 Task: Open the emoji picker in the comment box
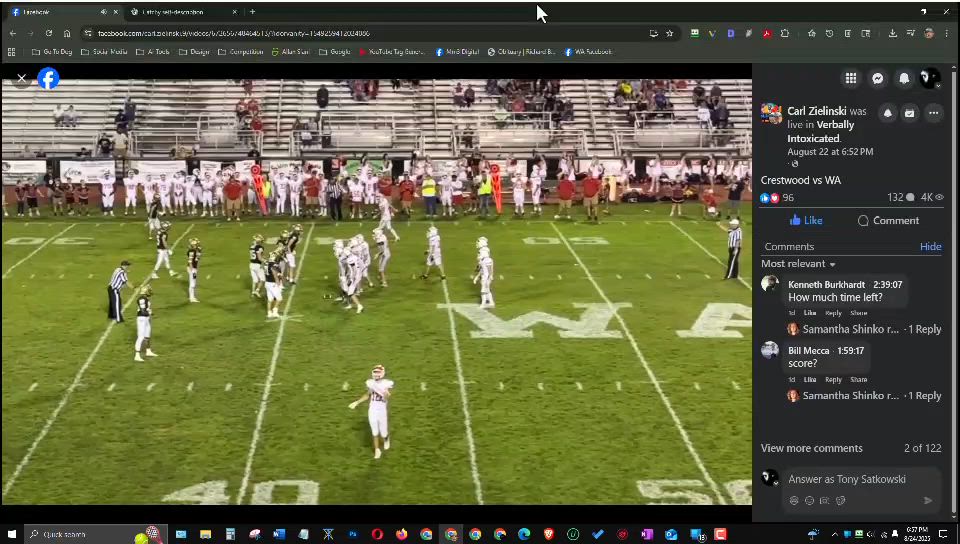[x=809, y=501]
